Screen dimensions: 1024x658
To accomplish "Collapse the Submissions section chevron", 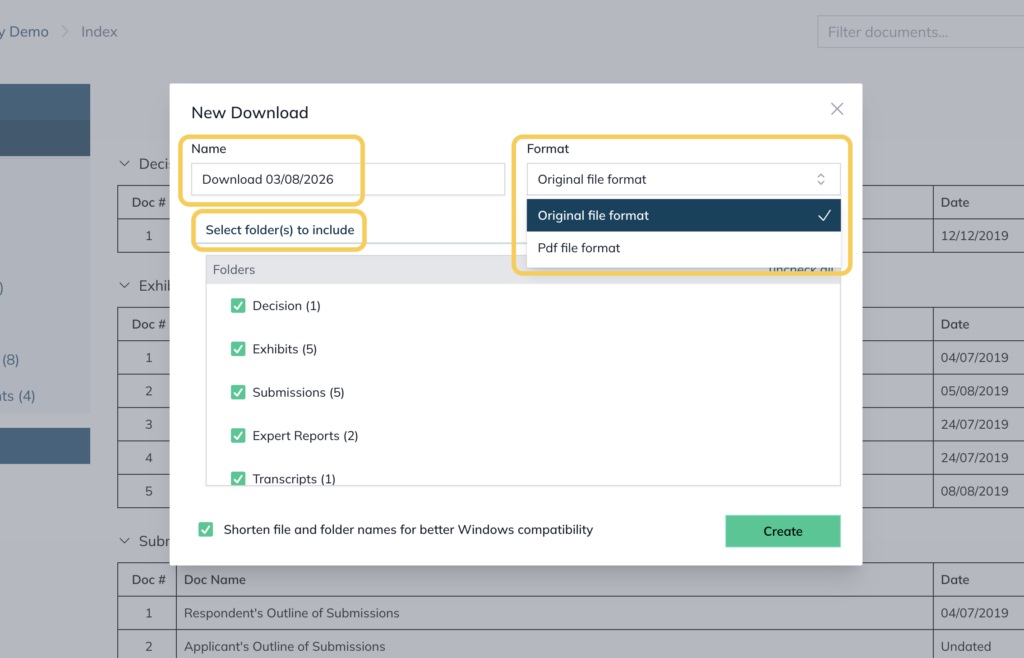I will click(x=125, y=540).
